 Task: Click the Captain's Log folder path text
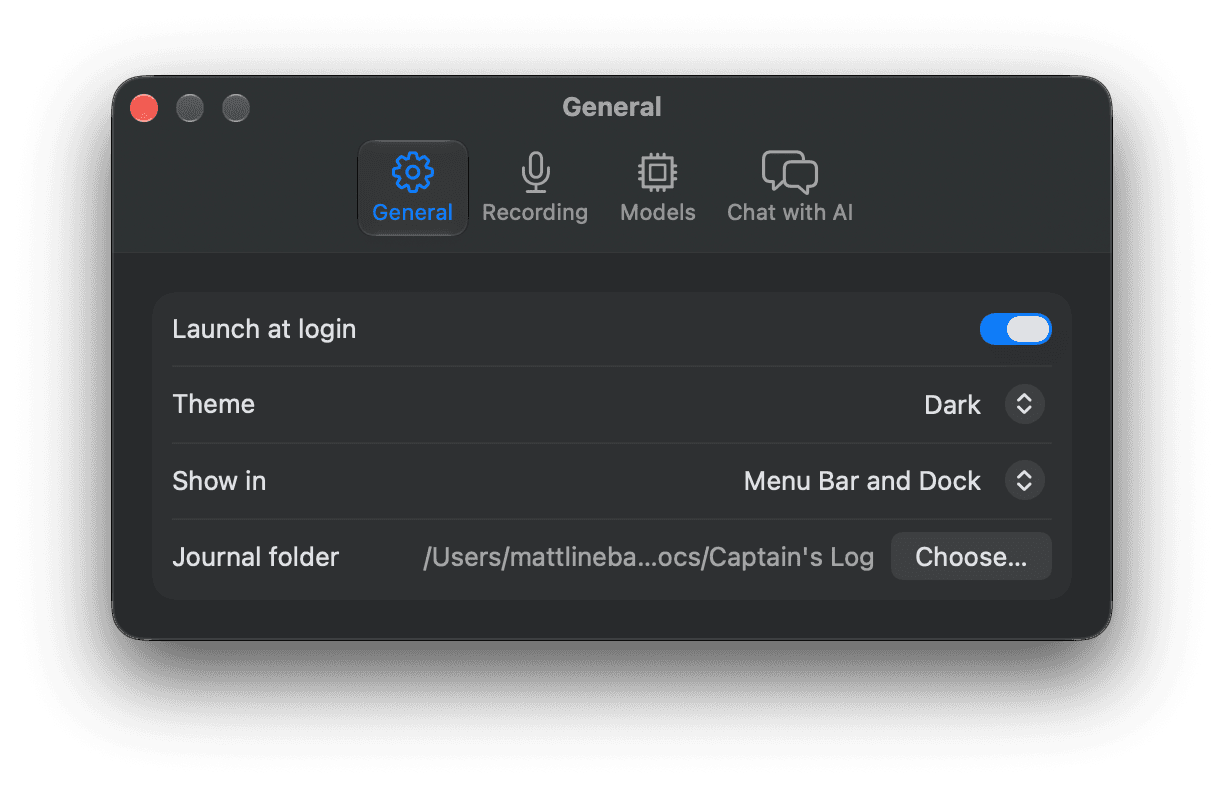649,557
